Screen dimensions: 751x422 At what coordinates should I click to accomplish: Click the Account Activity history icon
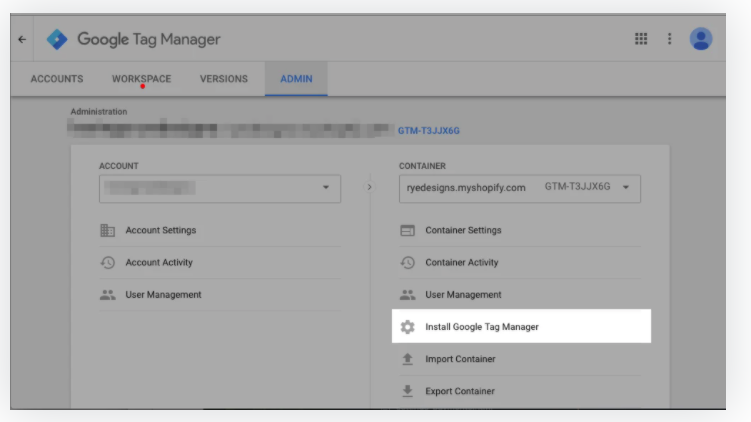pyautogui.click(x=107, y=262)
